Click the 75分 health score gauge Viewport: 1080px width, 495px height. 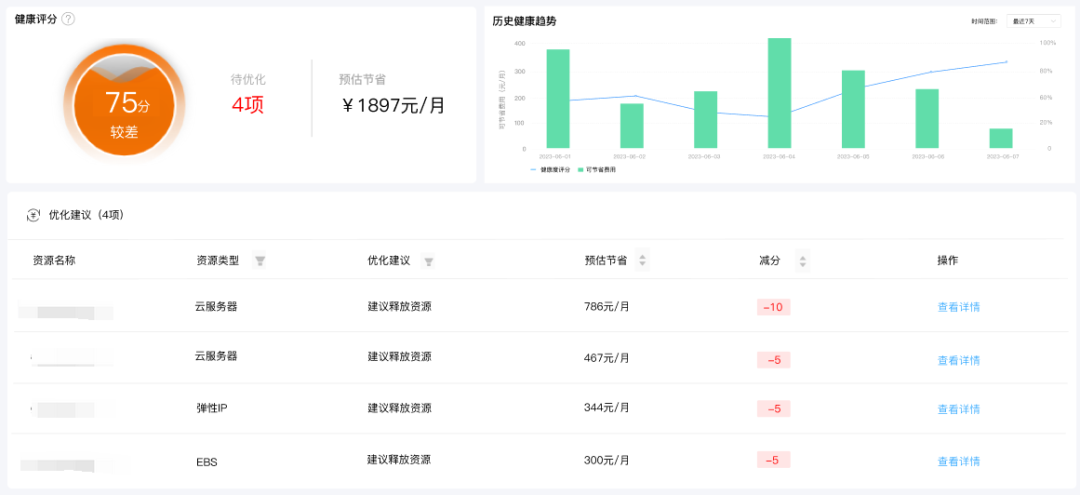coord(124,105)
